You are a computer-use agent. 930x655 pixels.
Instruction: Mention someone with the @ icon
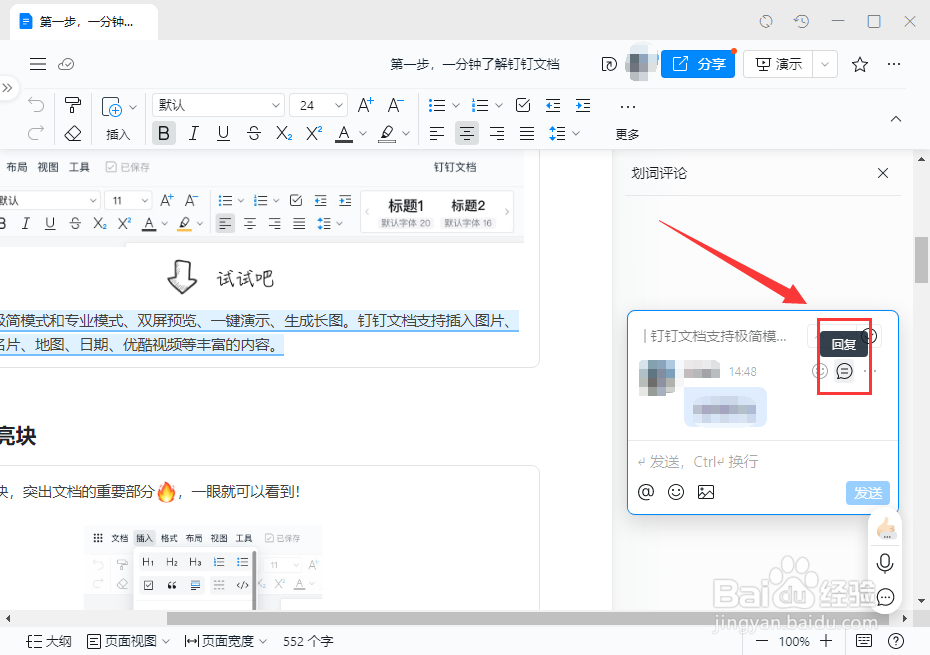click(646, 492)
